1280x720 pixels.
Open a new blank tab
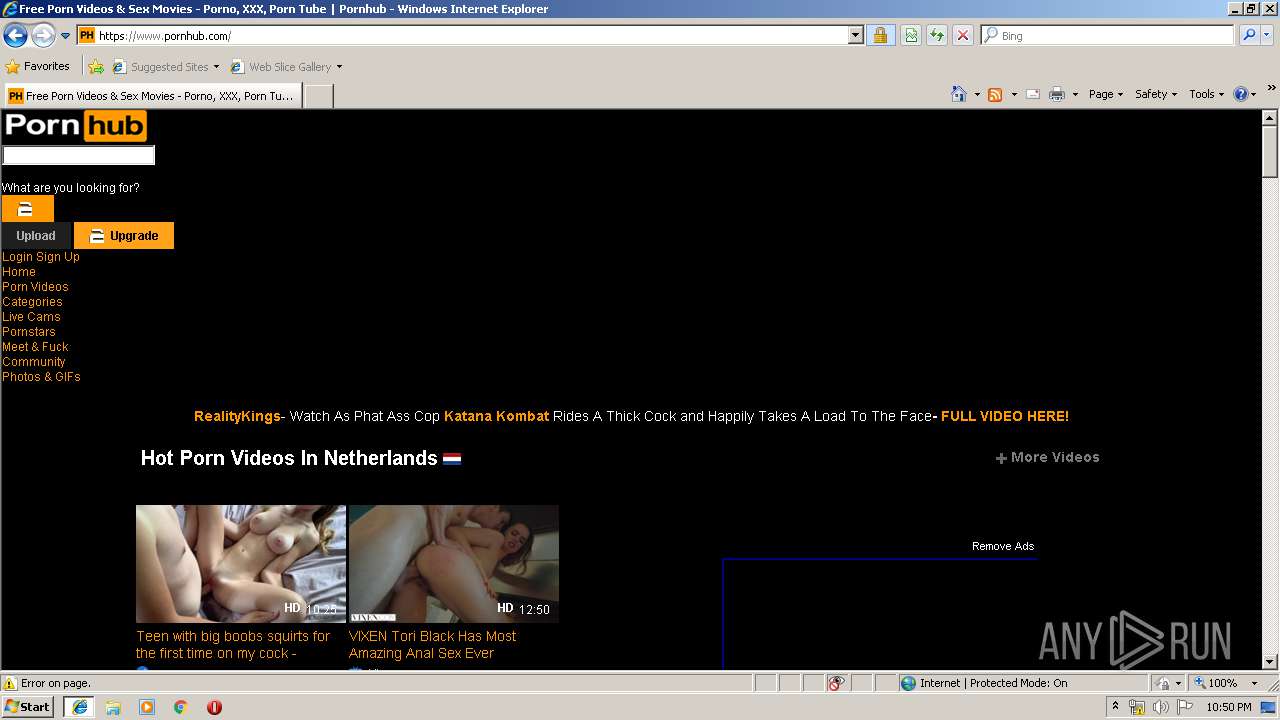[x=318, y=96]
